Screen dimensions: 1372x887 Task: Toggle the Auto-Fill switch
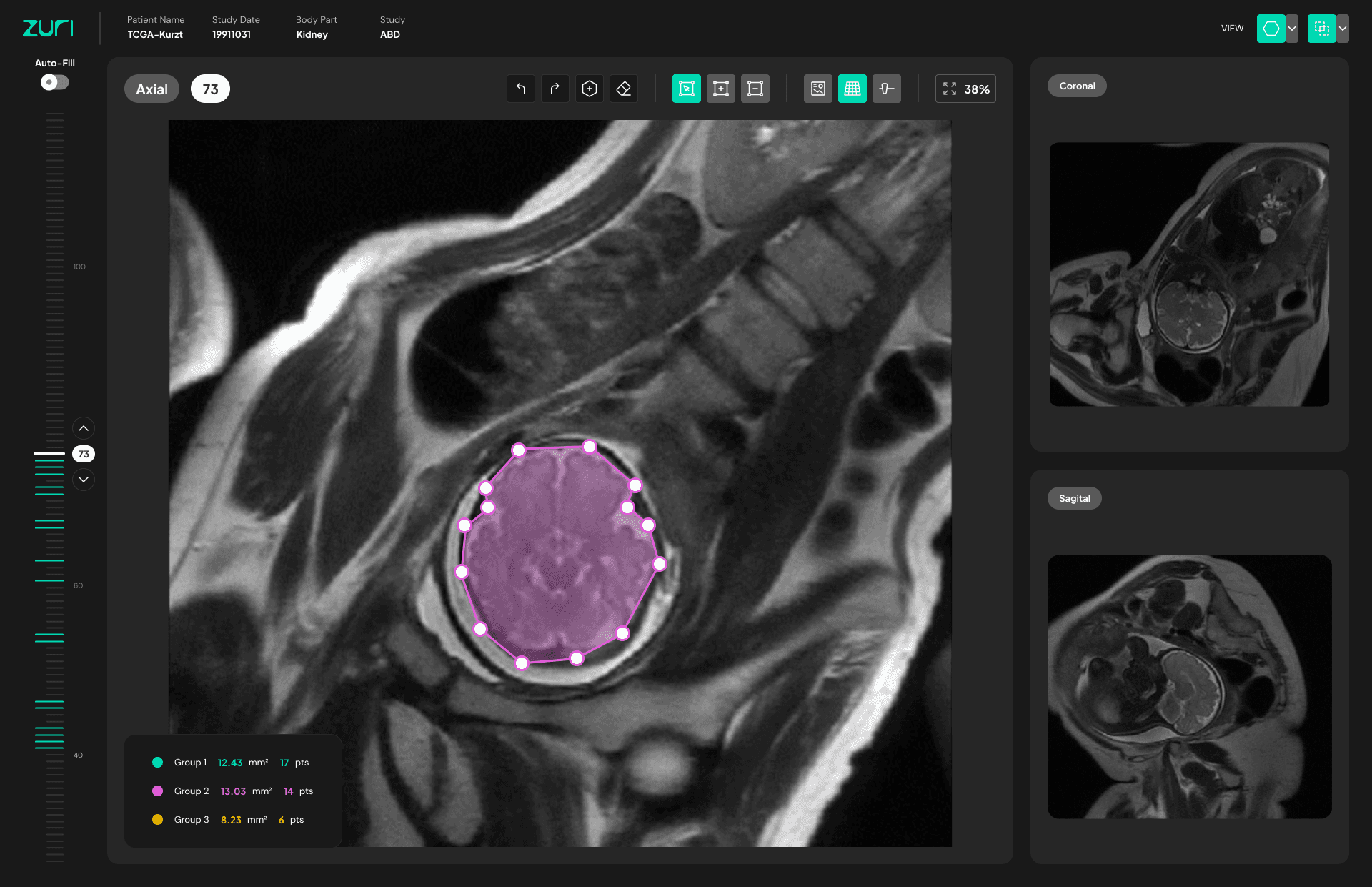tap(54, 82)
